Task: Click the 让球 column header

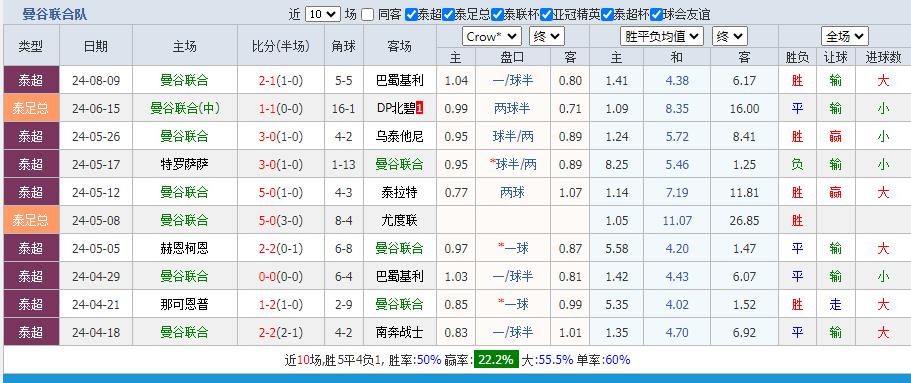Action: (835, 57)
